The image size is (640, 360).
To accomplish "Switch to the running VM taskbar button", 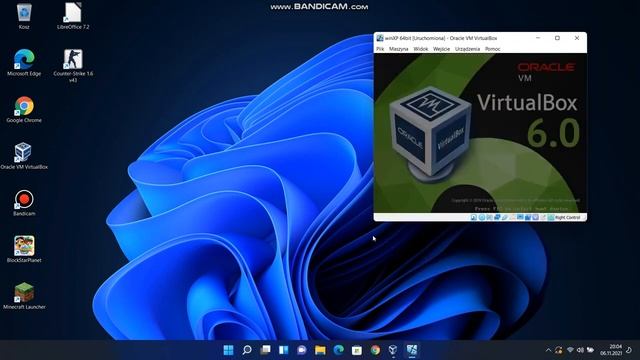I will [412, 350].
